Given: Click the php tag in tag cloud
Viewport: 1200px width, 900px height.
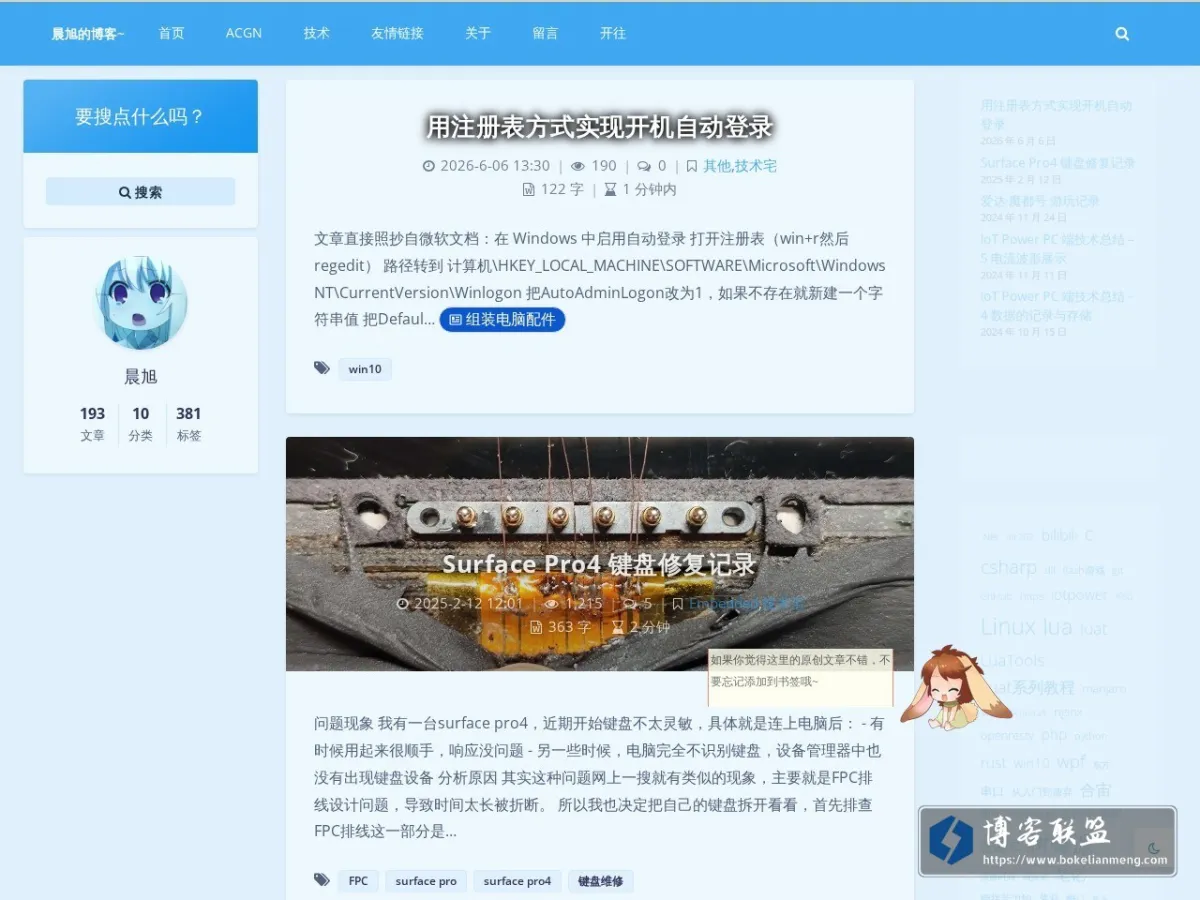Looking at the screenshot, I should coord(1054,734).
